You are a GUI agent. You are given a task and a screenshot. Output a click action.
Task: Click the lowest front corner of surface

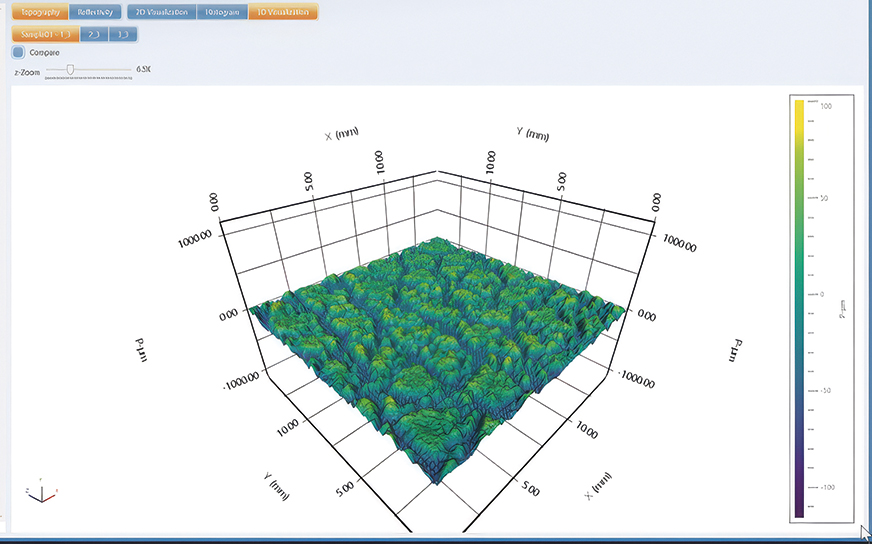[437, 481]
